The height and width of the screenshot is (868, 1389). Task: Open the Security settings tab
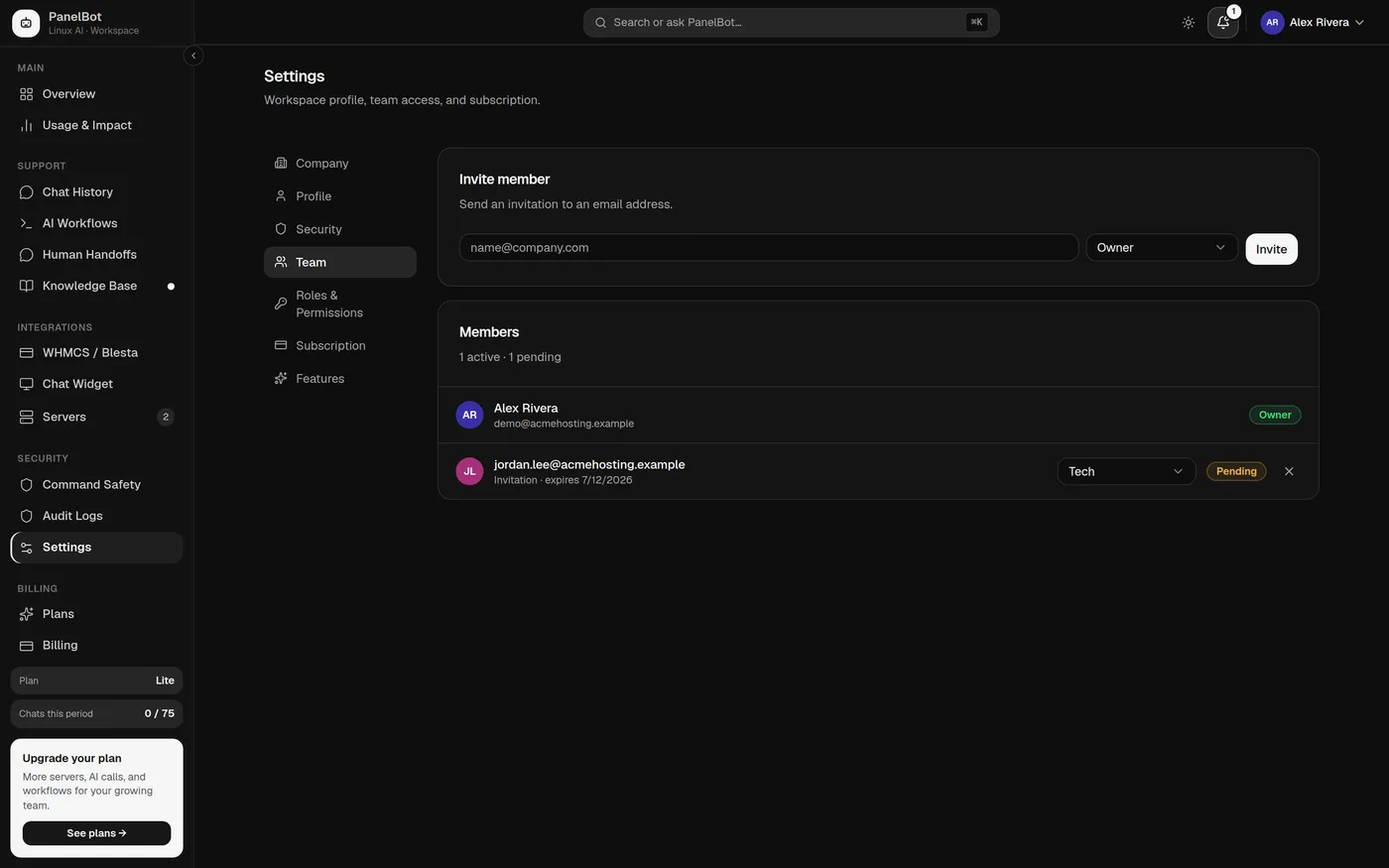tap(340, 229)
